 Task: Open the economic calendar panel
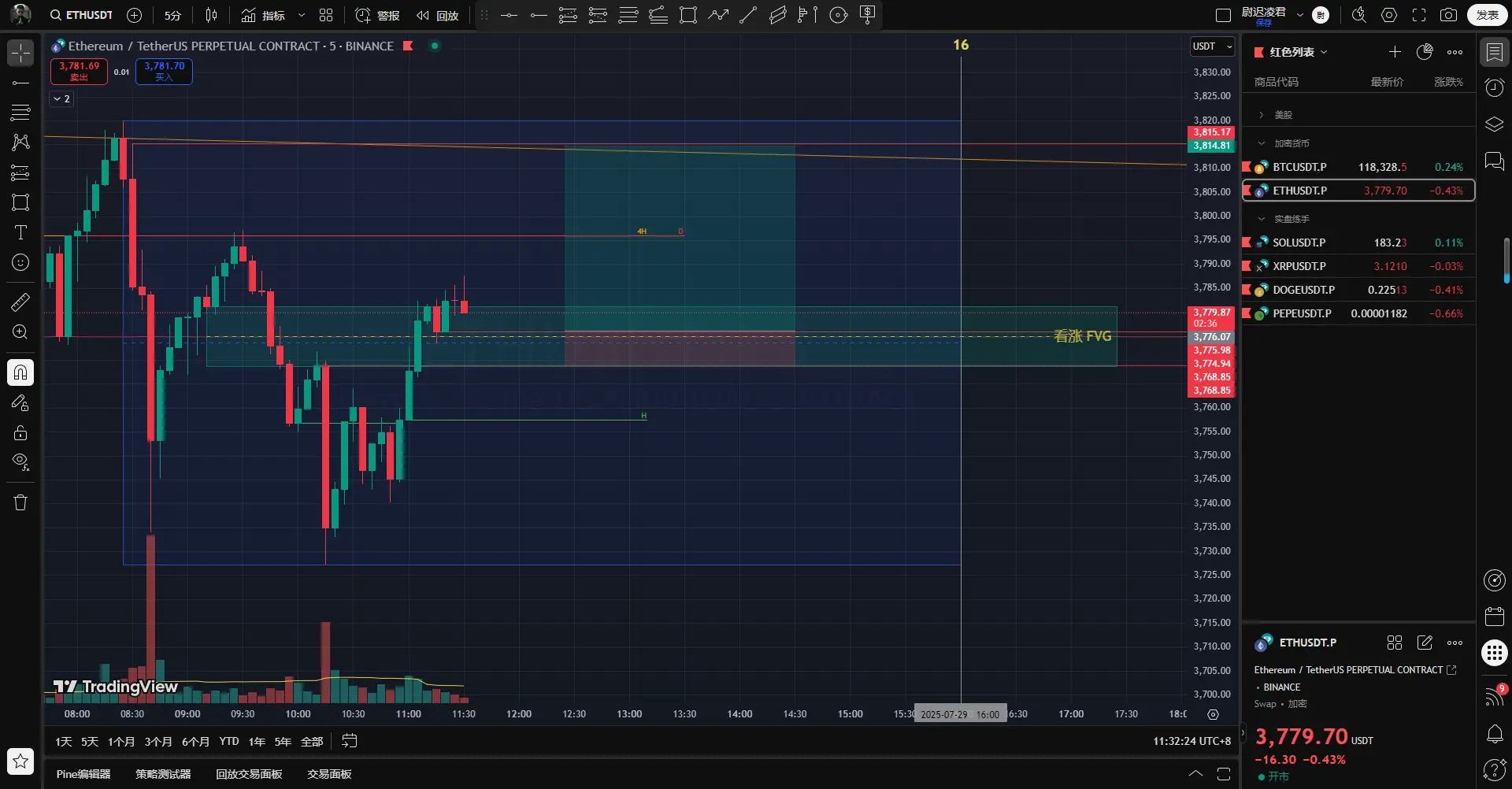[x=1494, y=616]
